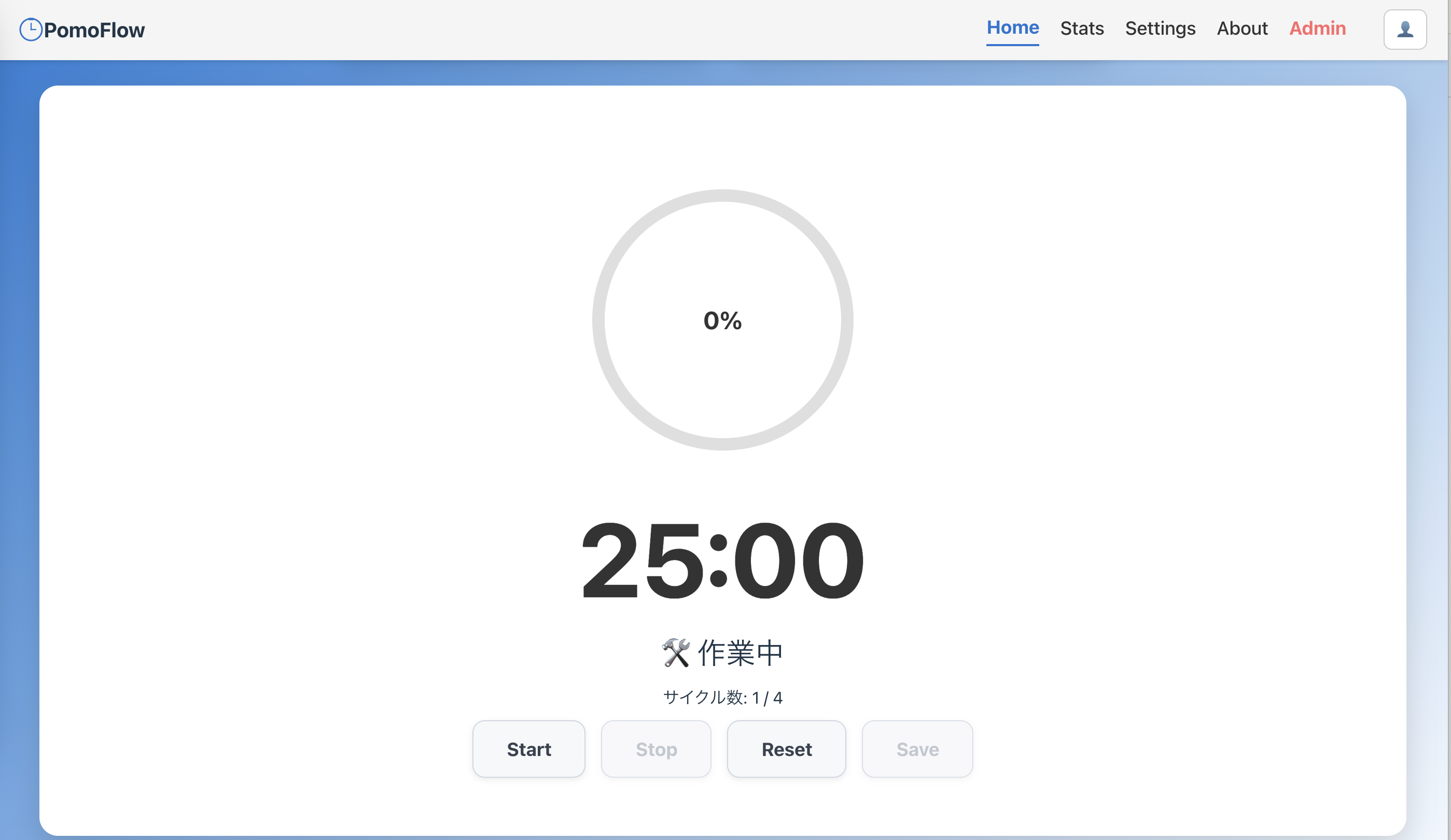This screenshot has height=840, width=1451.
Task: Open the user profile avatar icon
Action: (1404, 29)
